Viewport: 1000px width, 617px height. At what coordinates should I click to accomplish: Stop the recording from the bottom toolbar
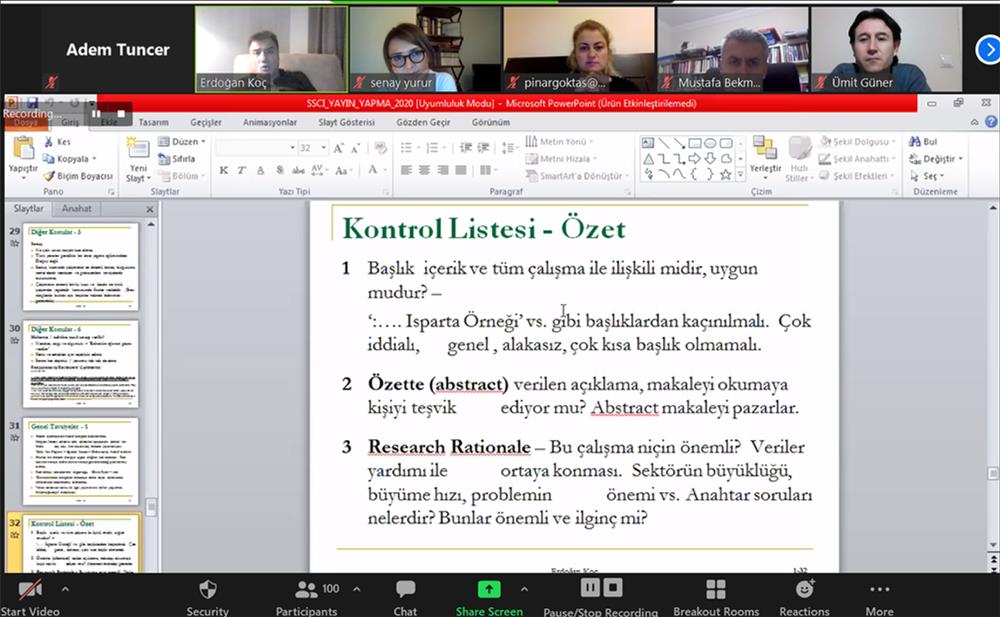612,588
